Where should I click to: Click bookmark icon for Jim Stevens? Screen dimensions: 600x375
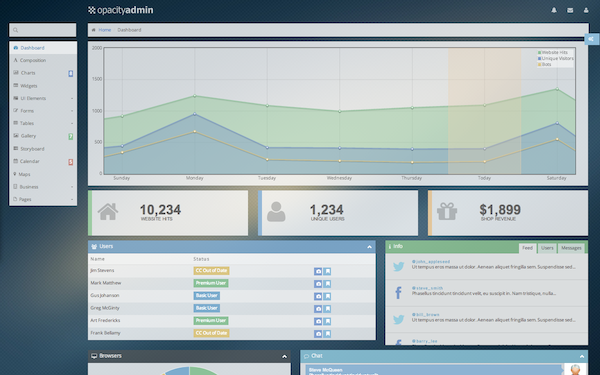point(327,271)
